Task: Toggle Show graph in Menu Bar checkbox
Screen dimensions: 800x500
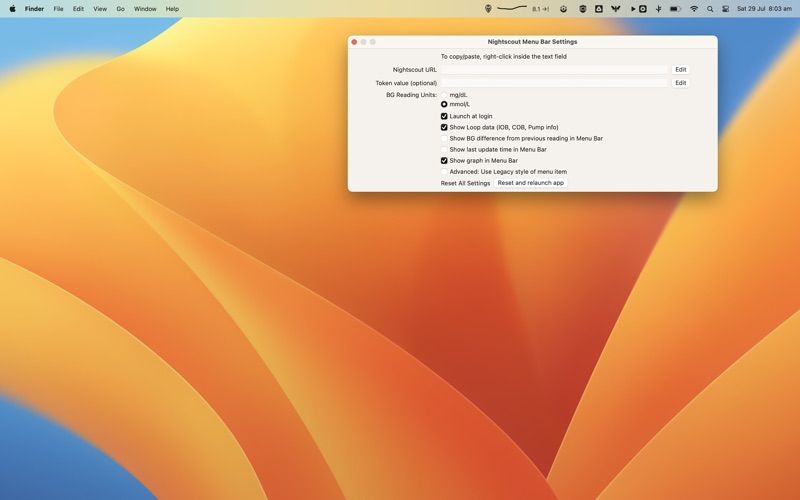Action: (444, 161)
